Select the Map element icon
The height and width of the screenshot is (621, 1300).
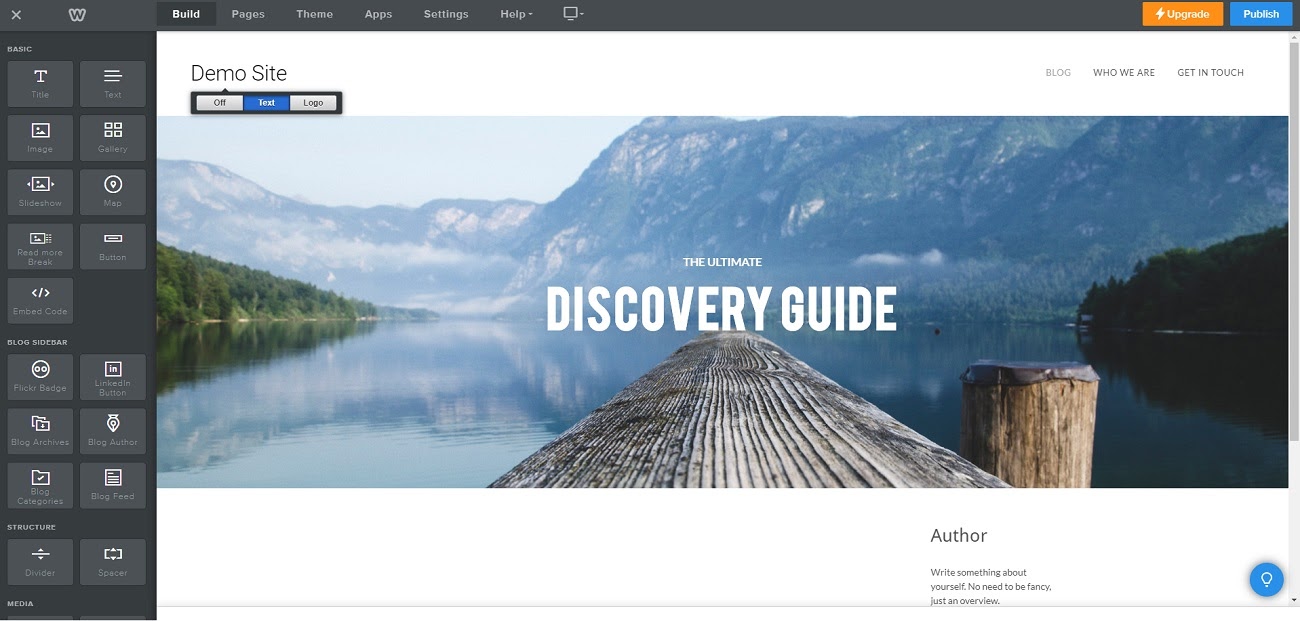112,191
